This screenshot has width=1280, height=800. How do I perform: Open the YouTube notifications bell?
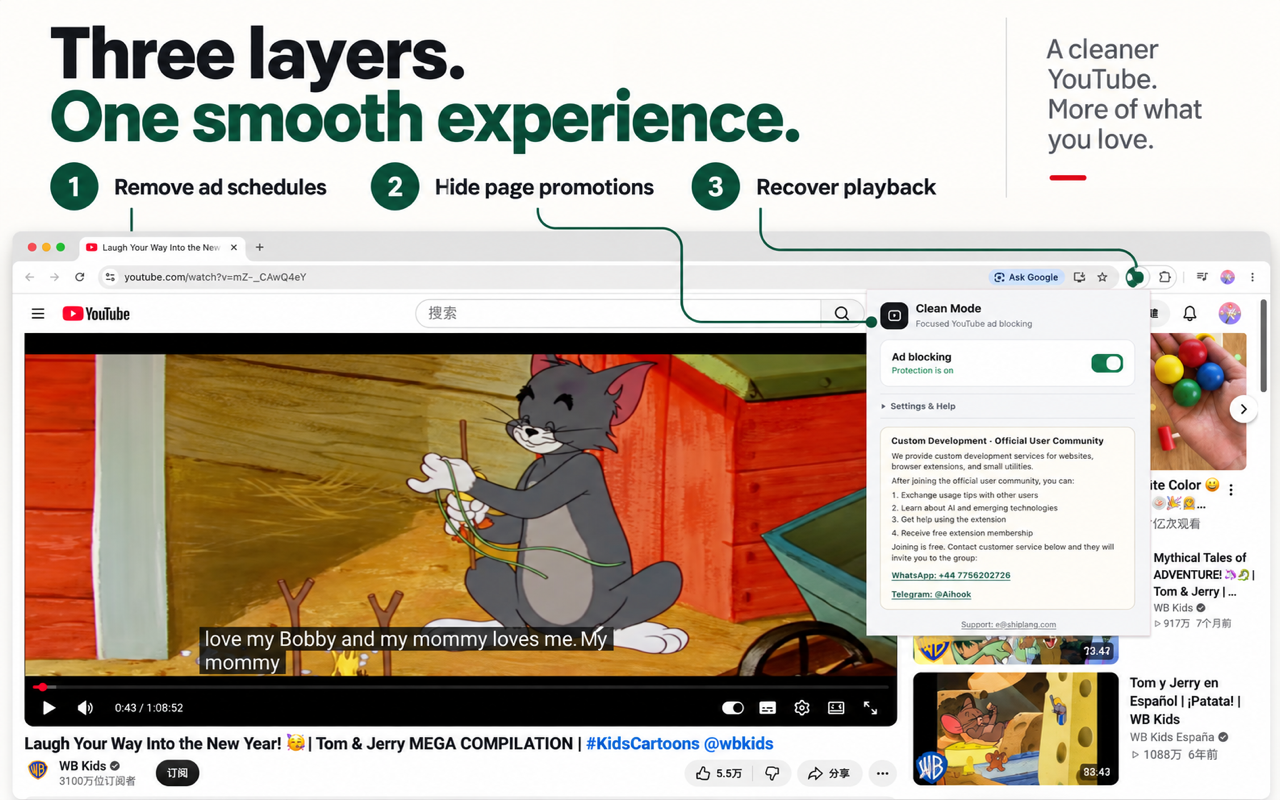coord(1190,314)
